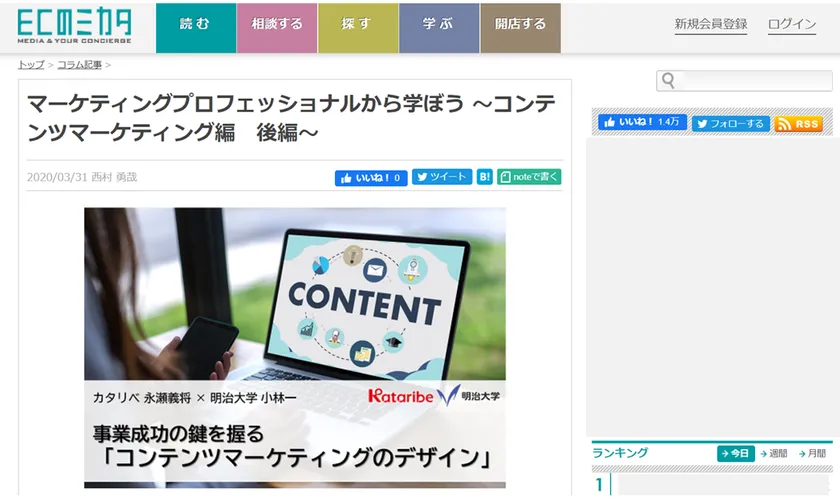Select ranking 月間 tab
The width and height of the screenshot is (840, 501).
click(813, 453)
